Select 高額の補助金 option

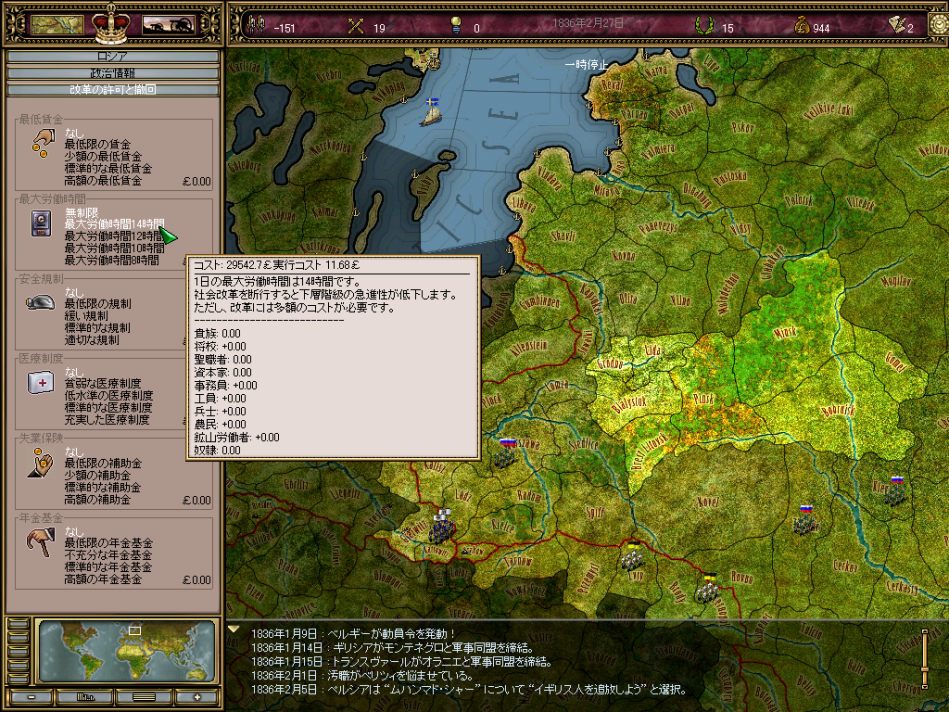[97, 499]
